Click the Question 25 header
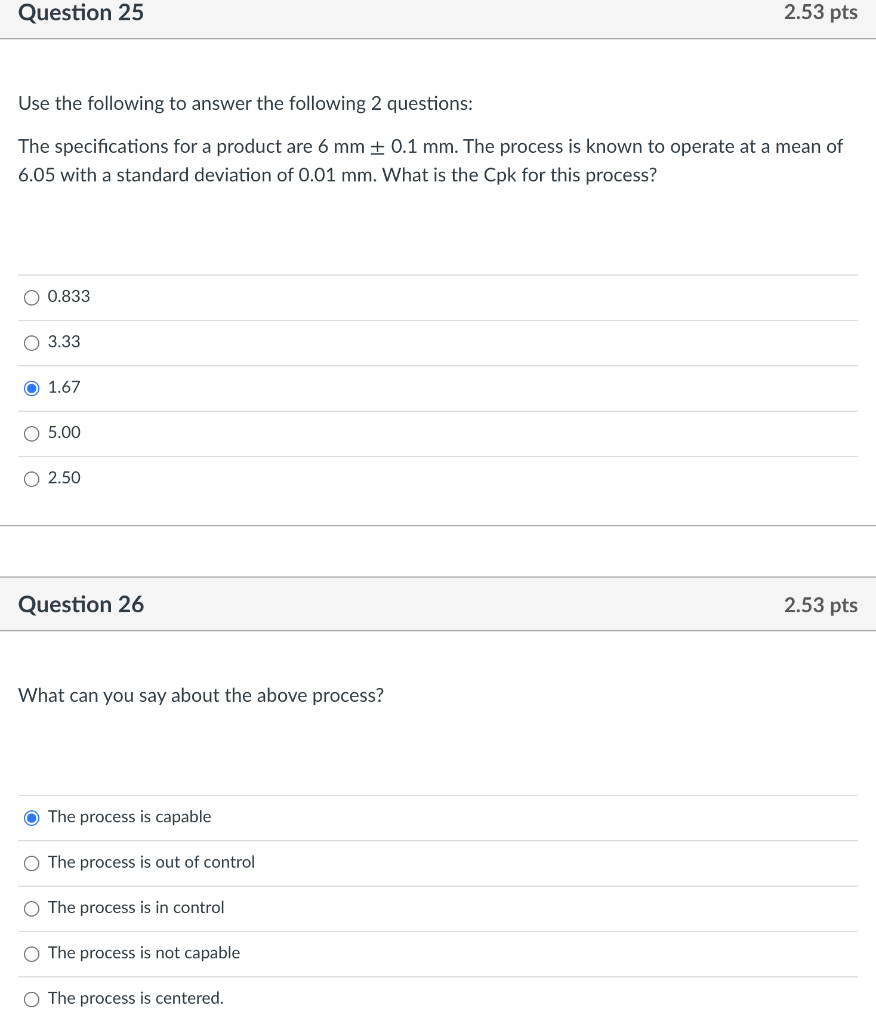This screenshot has height=1024, width=876. (x=80, y=13)
